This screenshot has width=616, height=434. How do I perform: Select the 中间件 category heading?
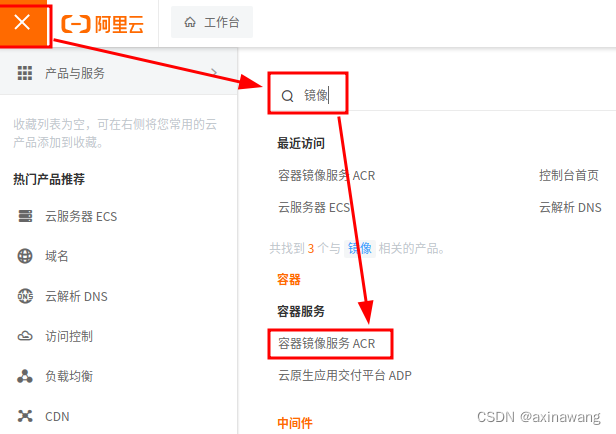pyautogui.click(x=295, y=423)
